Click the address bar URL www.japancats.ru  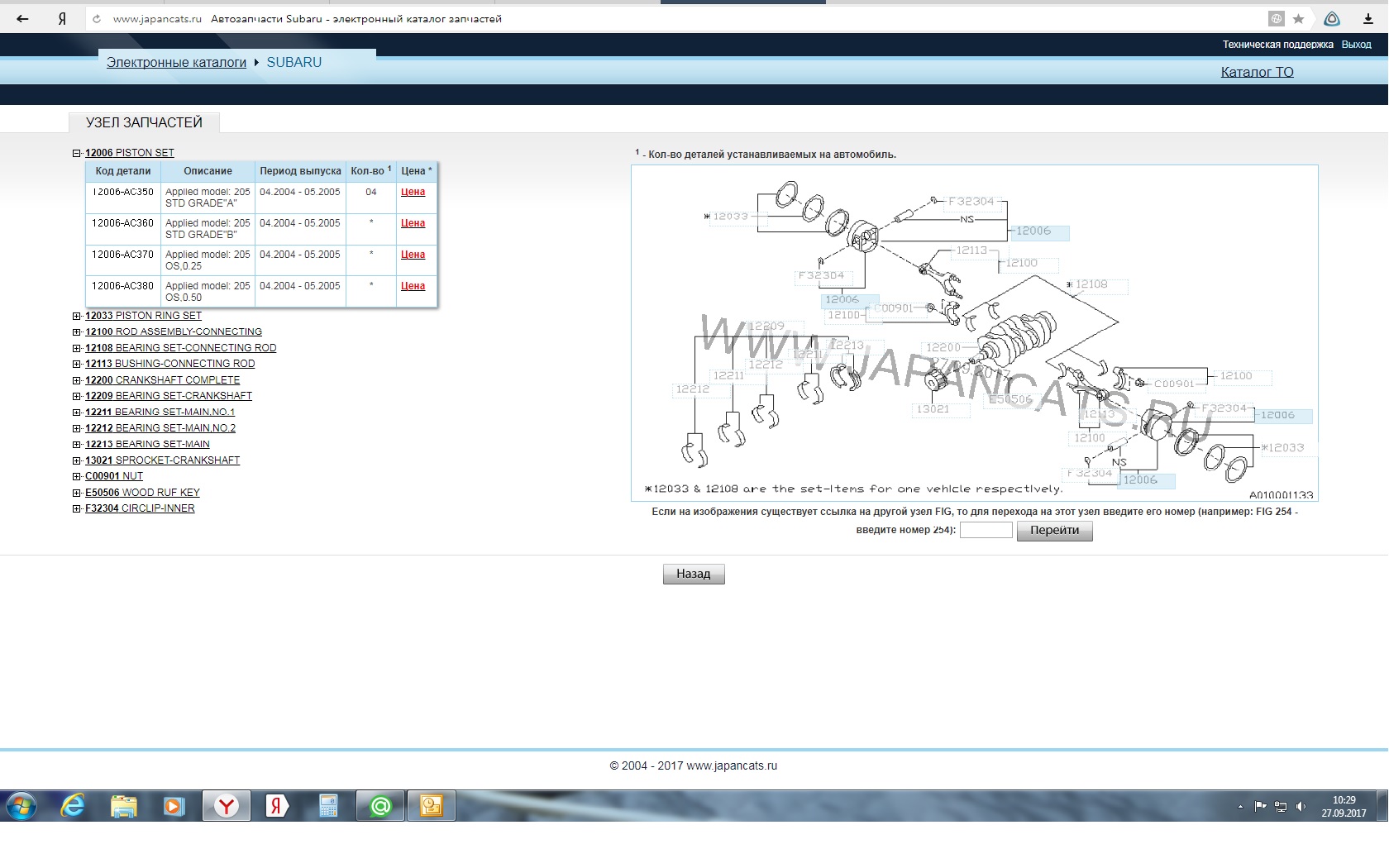[x=157, y=19]
